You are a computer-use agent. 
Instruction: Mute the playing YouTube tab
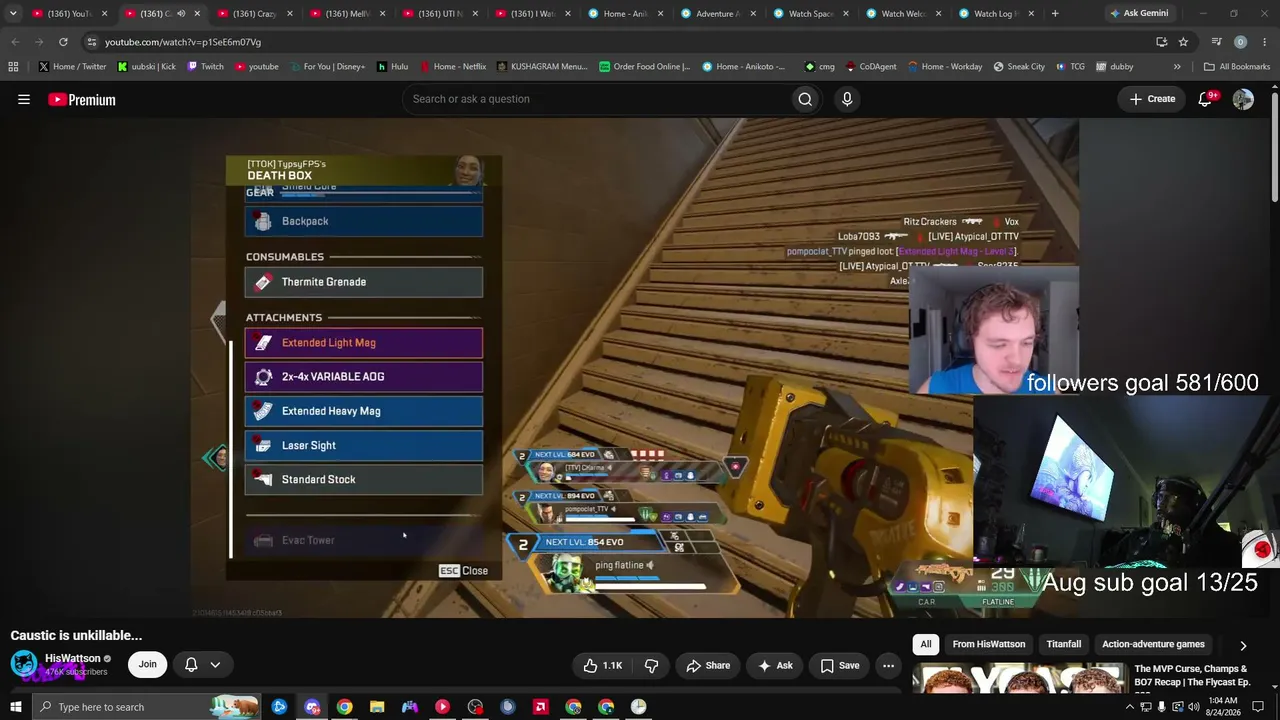coord(181,14)
